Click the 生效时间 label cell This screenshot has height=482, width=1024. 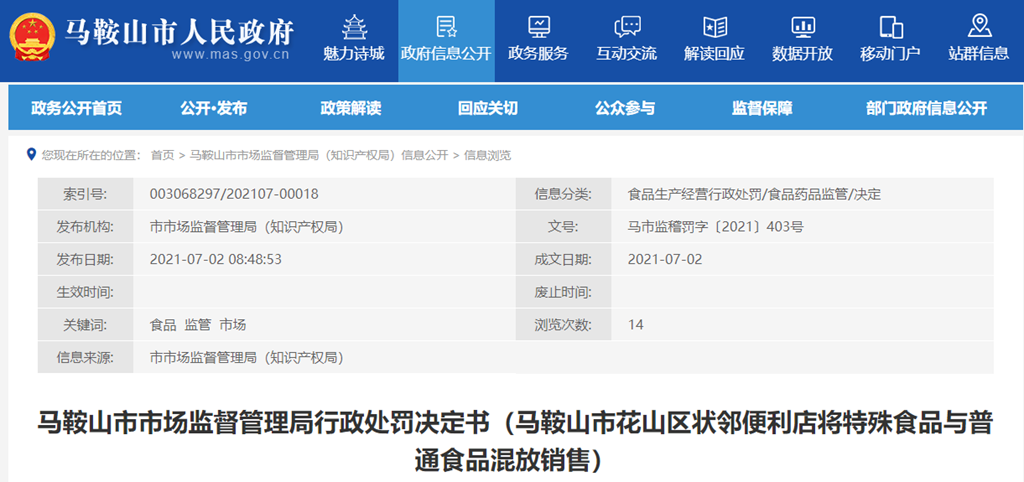[x=86, y=292]
